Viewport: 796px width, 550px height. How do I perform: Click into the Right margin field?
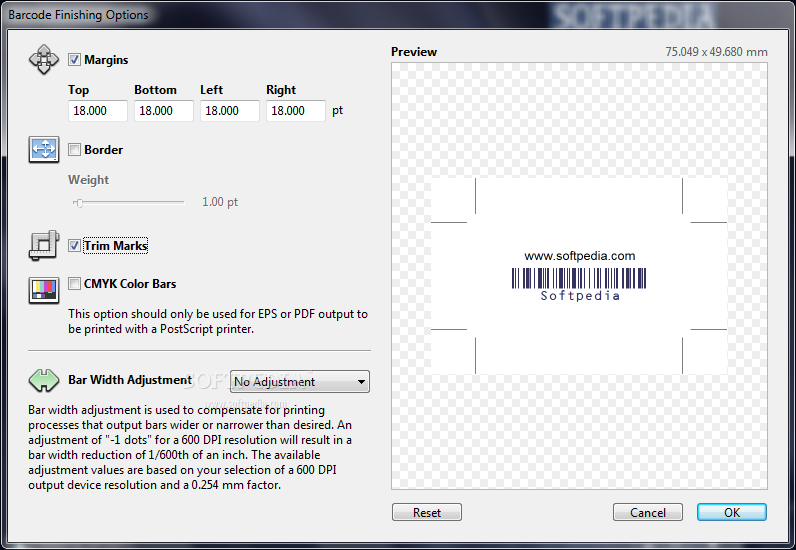pyautogui.click(x=295, y=111)
